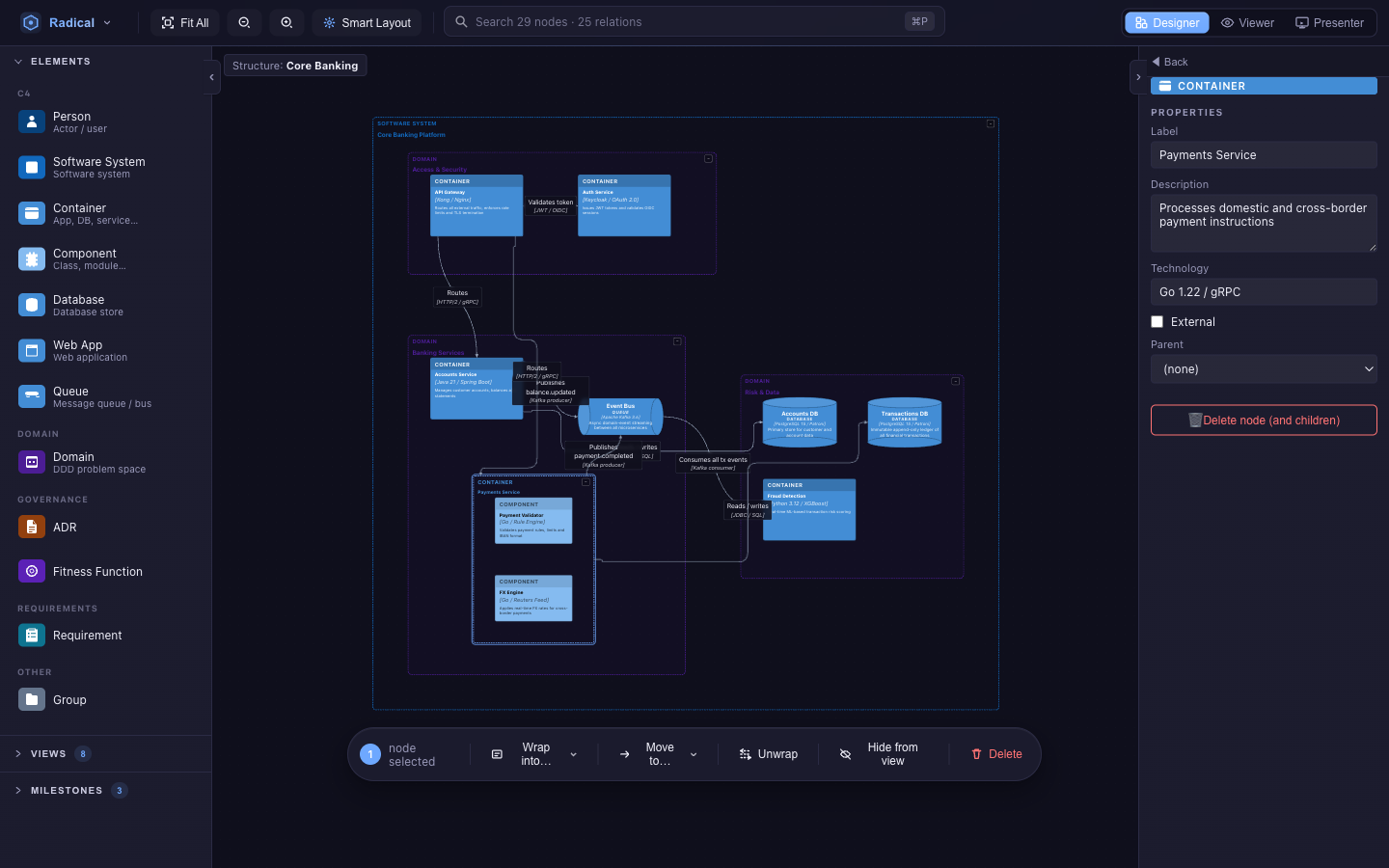
Task: Choose the Group element icon
Action: (32, 700)
